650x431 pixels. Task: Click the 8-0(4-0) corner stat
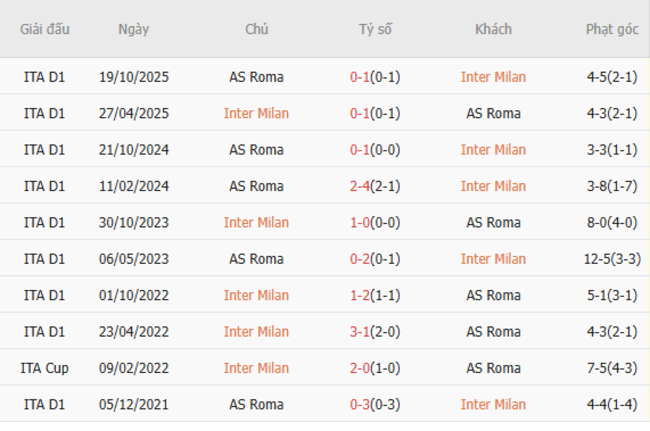[612, 222]
